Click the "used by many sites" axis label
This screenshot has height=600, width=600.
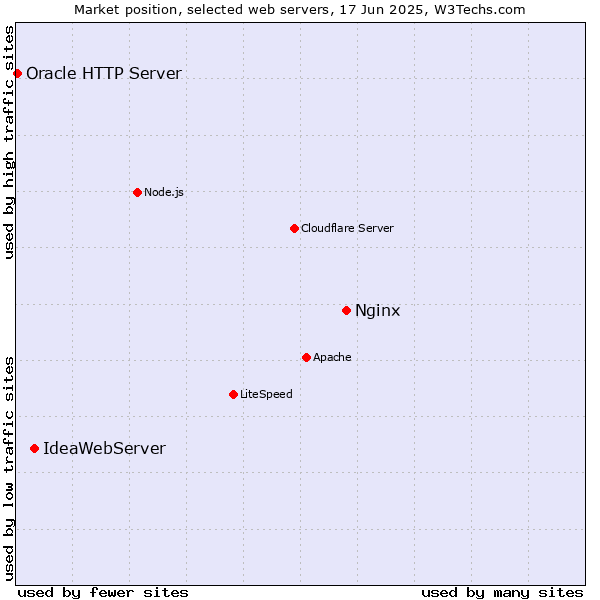[x=502, y=593]
